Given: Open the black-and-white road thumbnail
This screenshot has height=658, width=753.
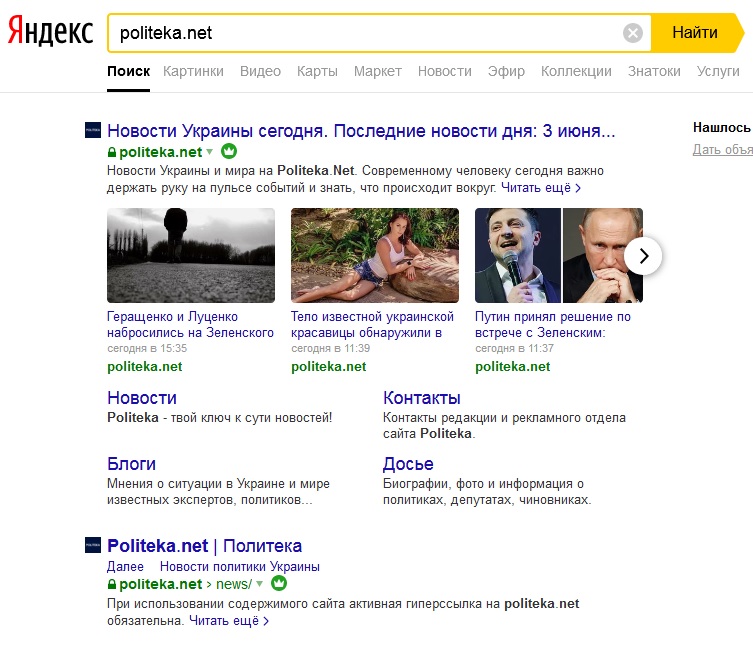Looking at the screenshot, I should click(x=191, y=255).
